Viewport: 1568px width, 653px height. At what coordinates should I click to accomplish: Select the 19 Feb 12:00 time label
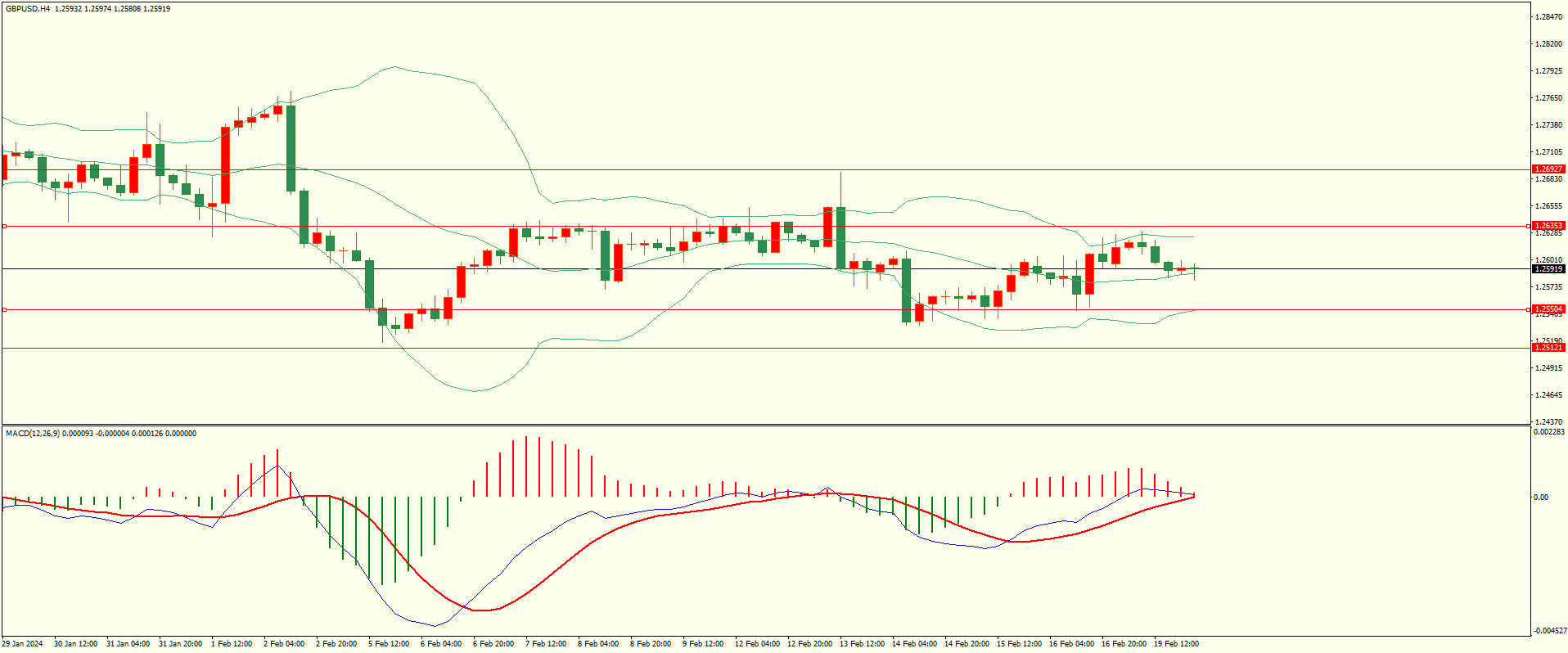click(x=1176, y=644)
